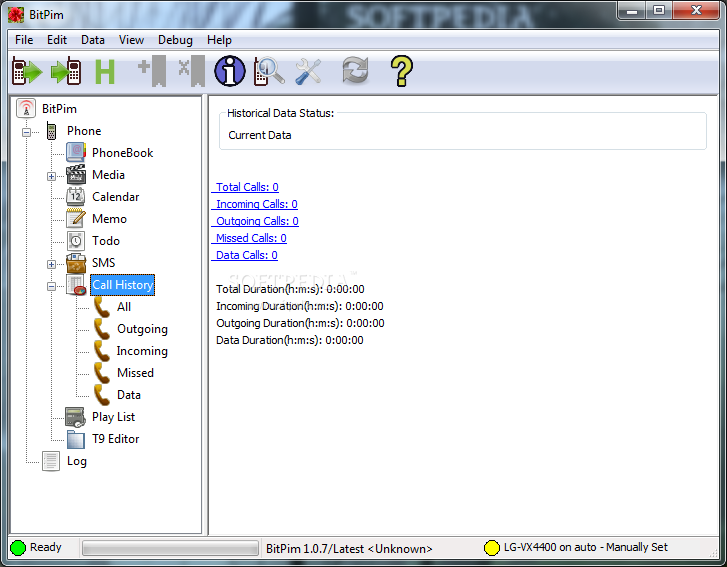This screenshot has width=727, height=567.
Task: Select Data under Call History
Action: (x=129, y=395)
